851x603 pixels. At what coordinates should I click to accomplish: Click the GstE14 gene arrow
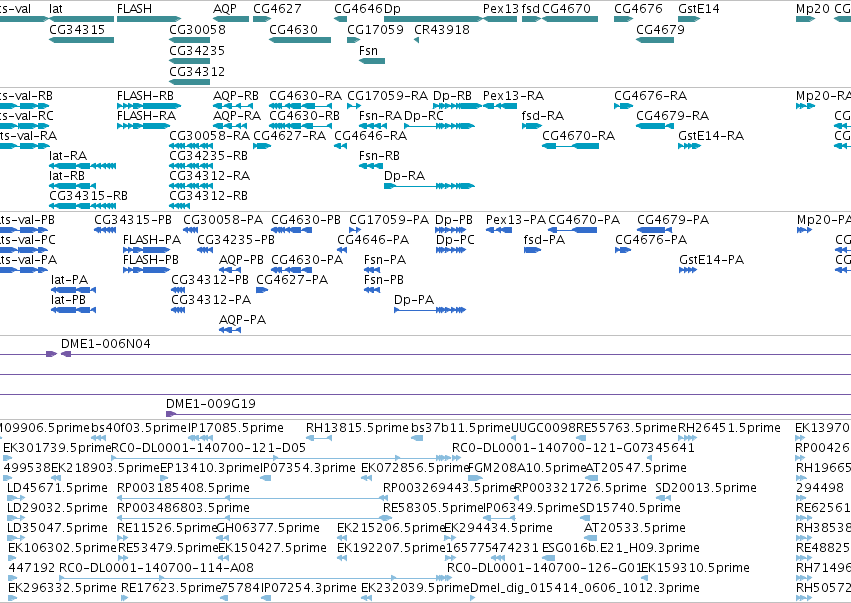(x=689, y=19)
